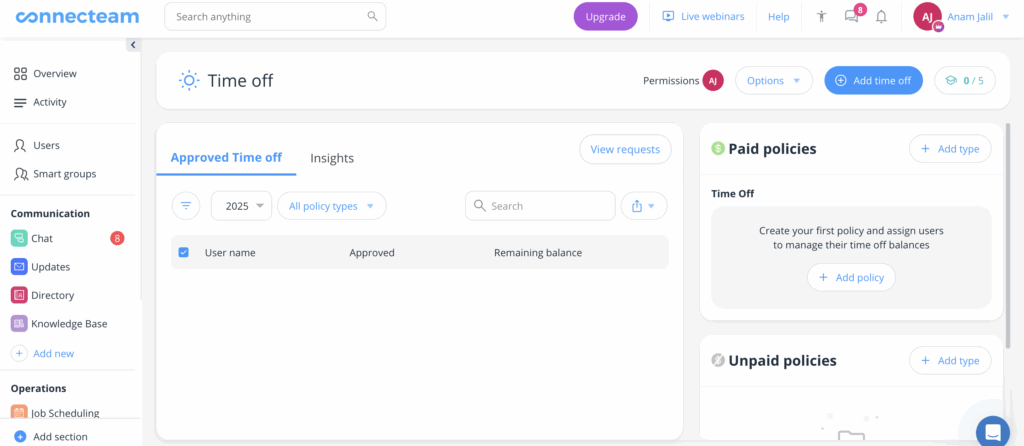Open Knowledge Base from the sidebar

(x=69, y=324)
